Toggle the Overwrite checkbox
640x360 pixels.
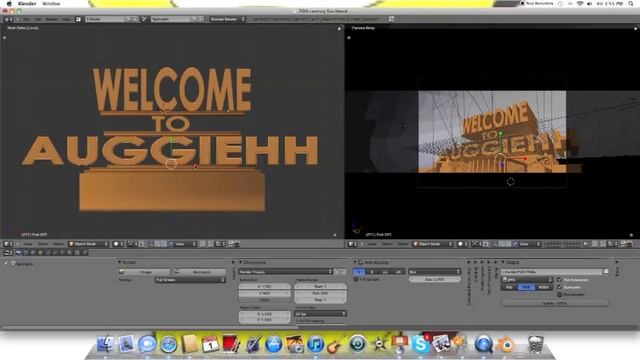coord(560,287)
